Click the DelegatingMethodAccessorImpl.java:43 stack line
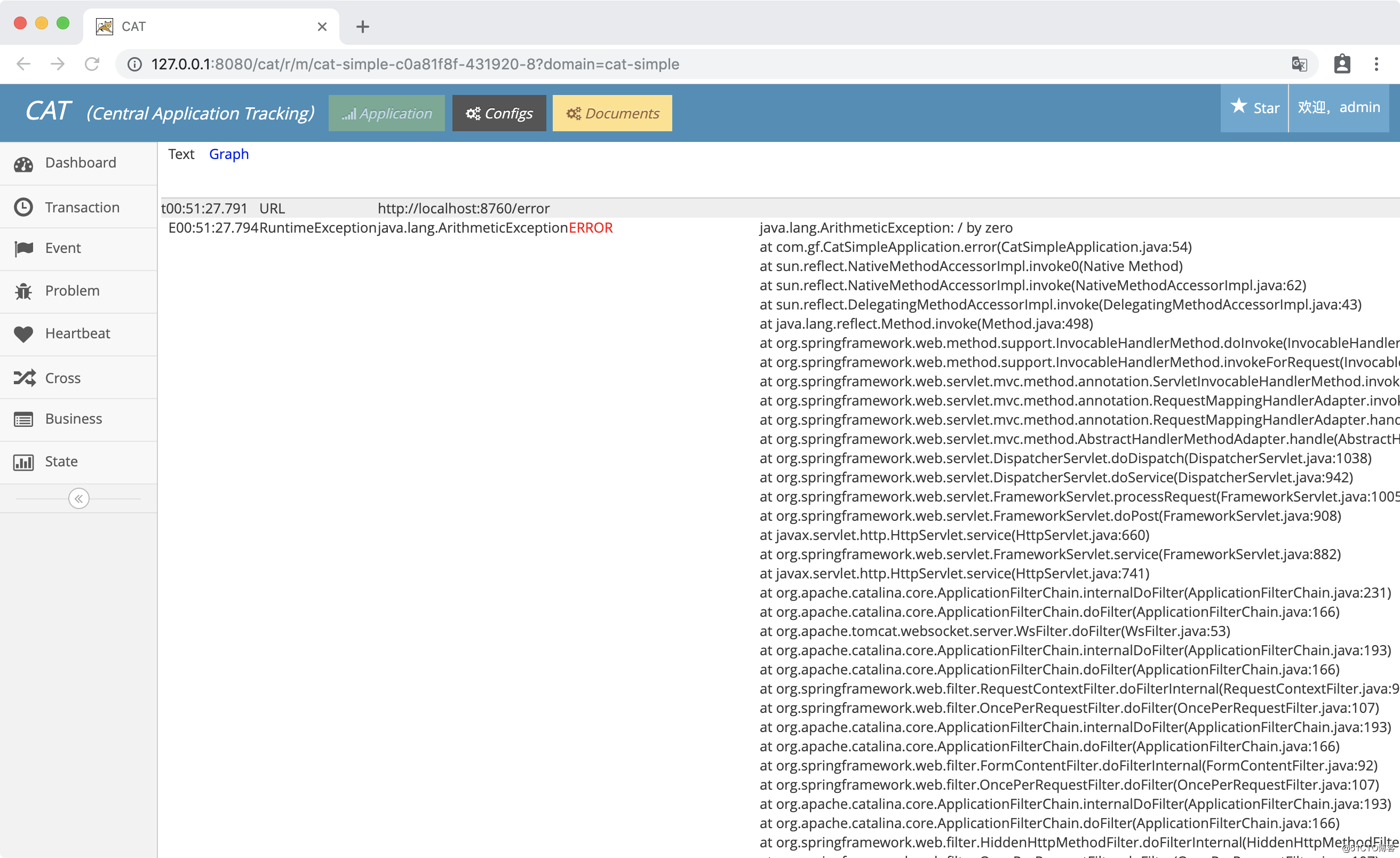 (x=1060, y=305)
